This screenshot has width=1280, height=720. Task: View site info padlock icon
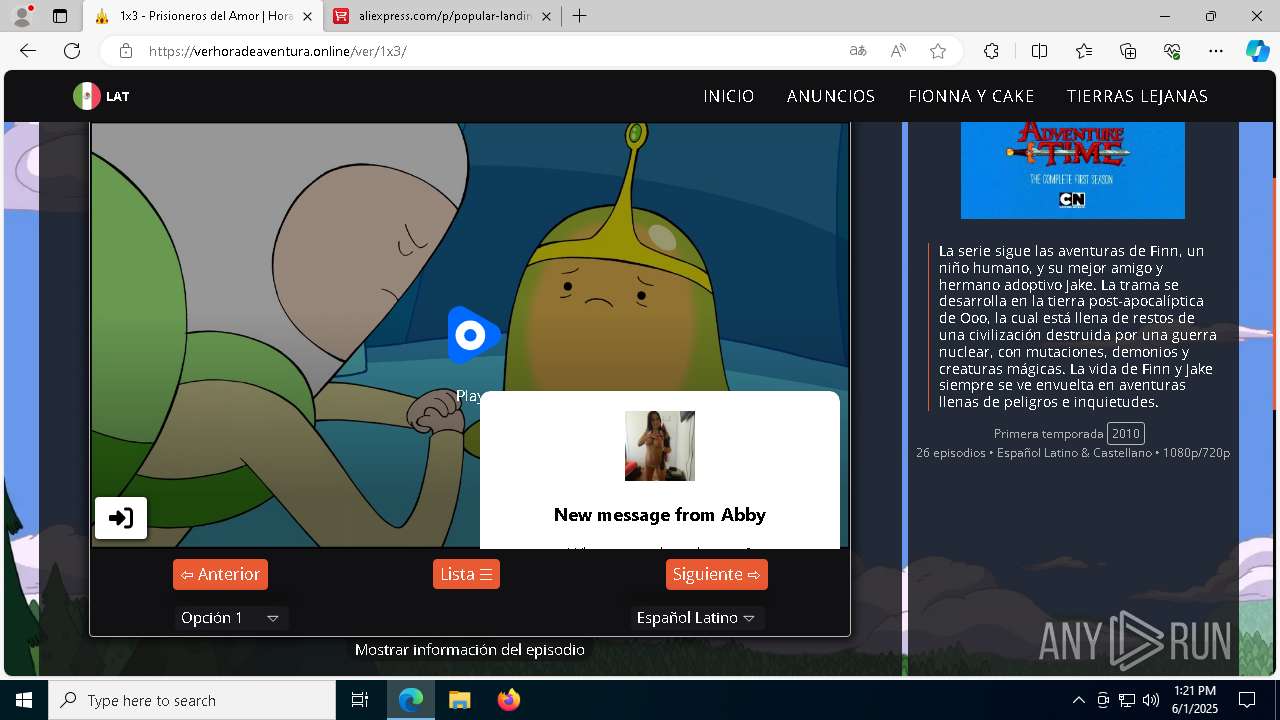pyautogui.click(x=125, y=51)
